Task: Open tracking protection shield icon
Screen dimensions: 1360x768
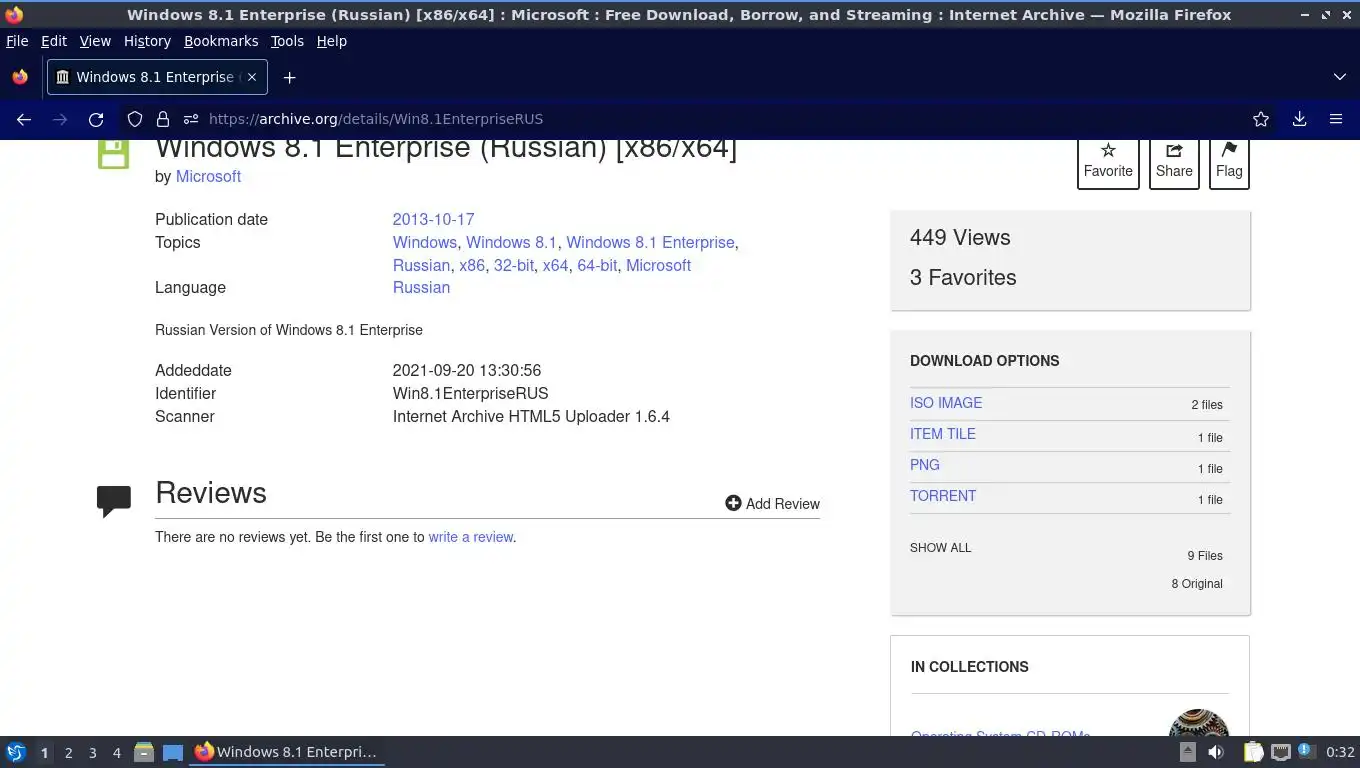Action: [x=135, y=119]
